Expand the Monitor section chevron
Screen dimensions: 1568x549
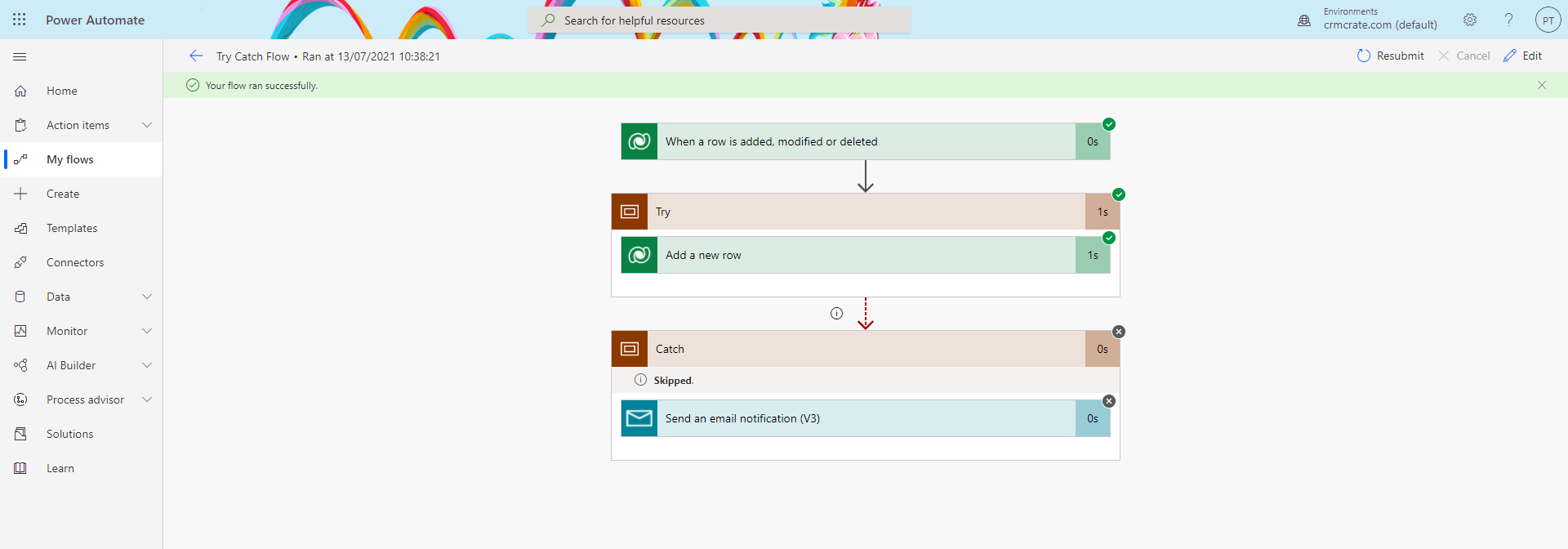tap(147, 331)
